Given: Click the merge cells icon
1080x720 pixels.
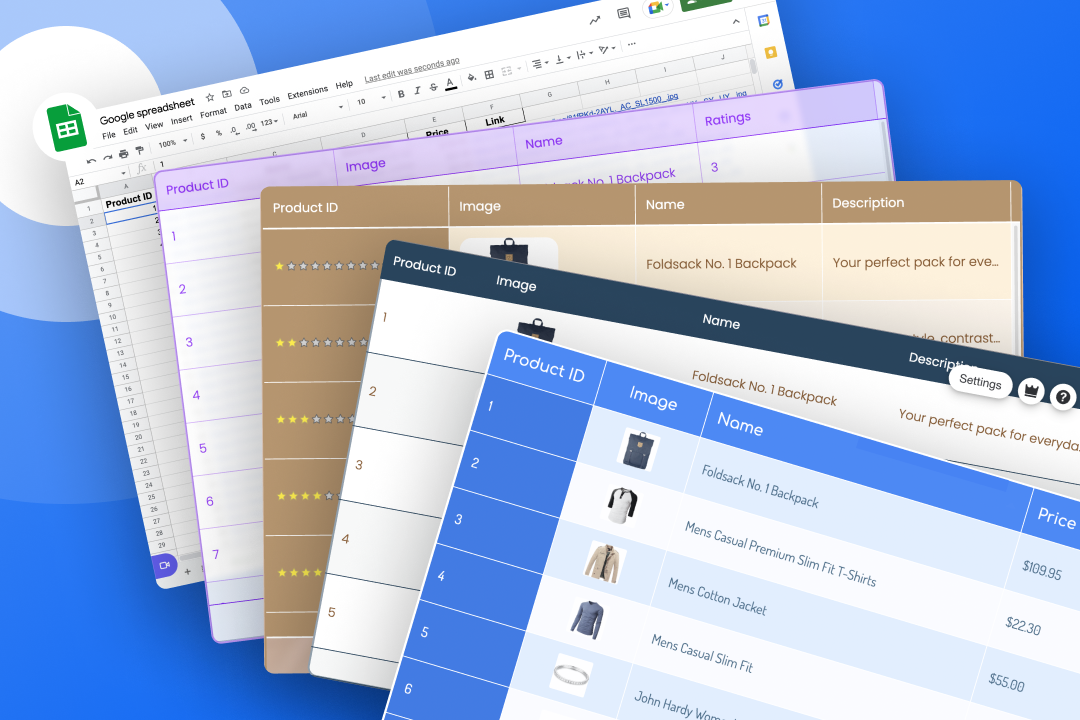Looking at the screenshot, I should coord(508,71).
